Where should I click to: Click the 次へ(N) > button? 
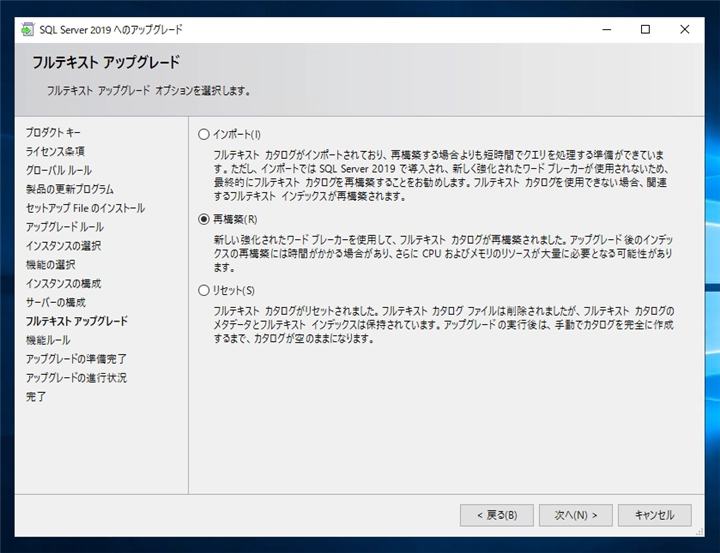pos(576,515)
